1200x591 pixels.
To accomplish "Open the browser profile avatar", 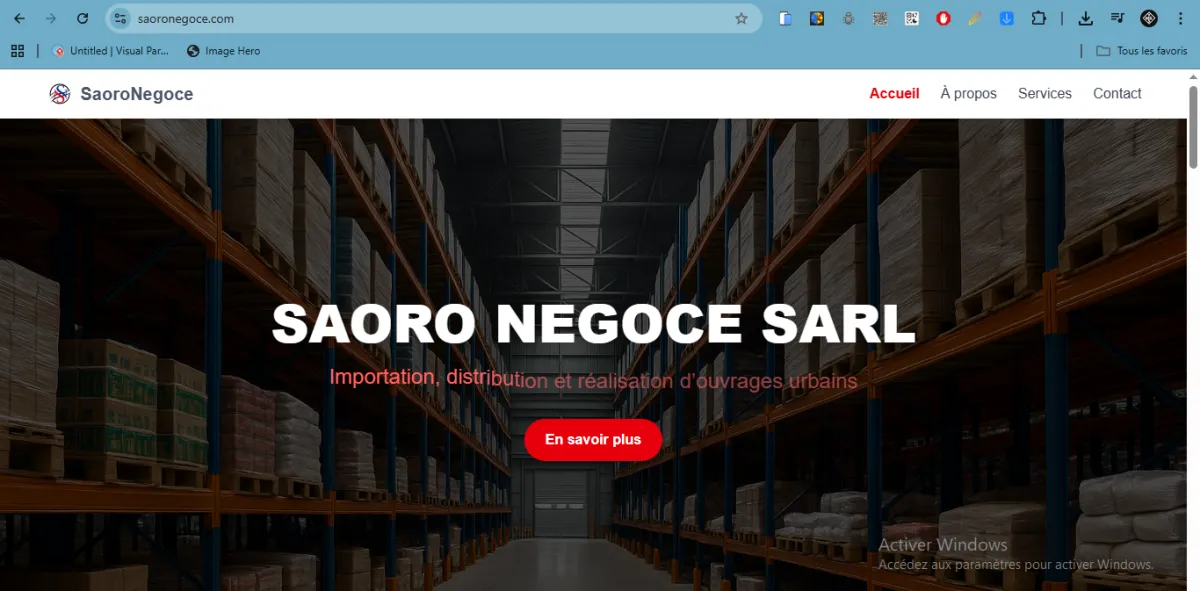I will tap(1149, 18).
